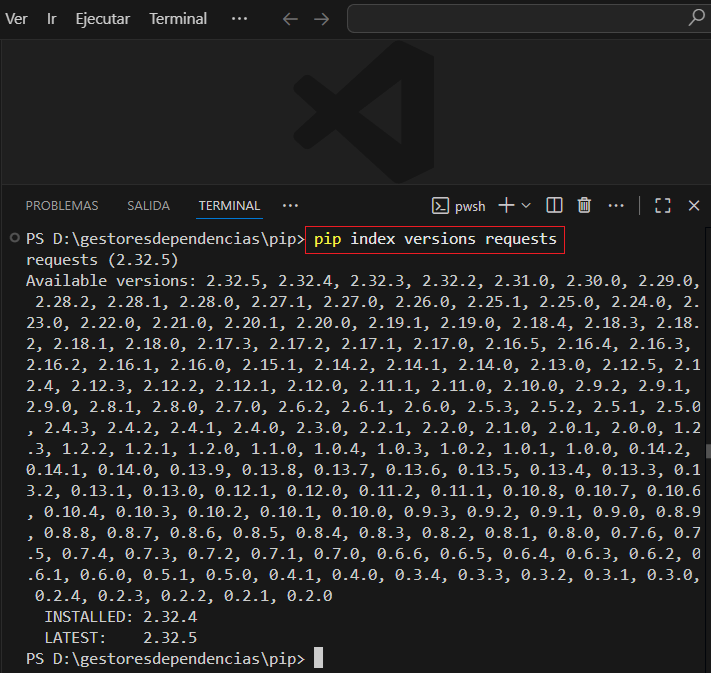Show additional panel tabs via the ellipsis
Image resolution: width=711 pixels, height=673 pixels.
pyautogui.click(x=290, y=205)
